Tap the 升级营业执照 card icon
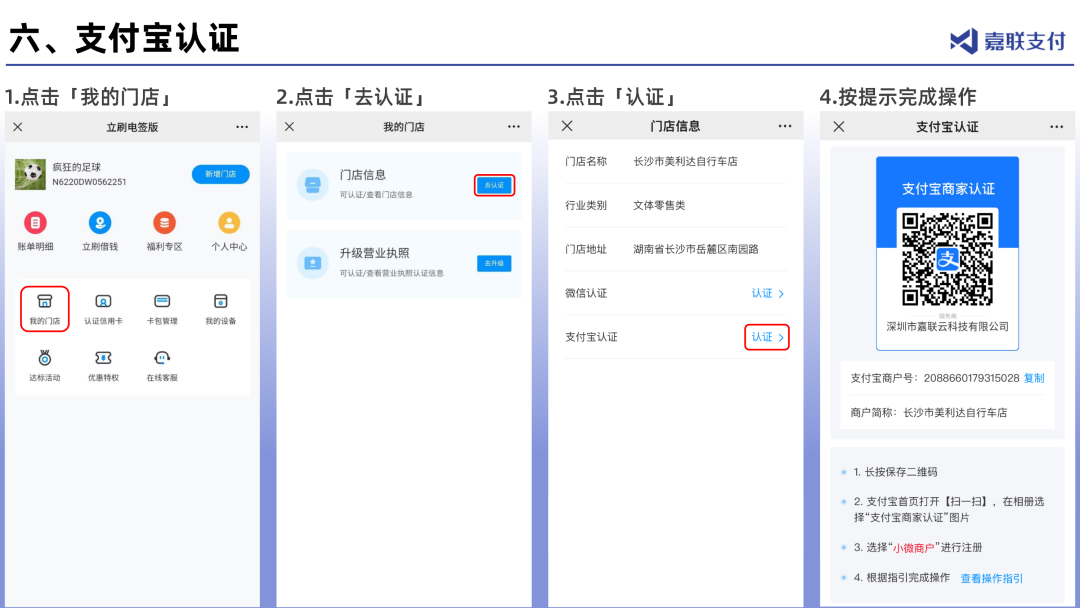The width and height of the screenshot is (1080, 608). [313, 263]
